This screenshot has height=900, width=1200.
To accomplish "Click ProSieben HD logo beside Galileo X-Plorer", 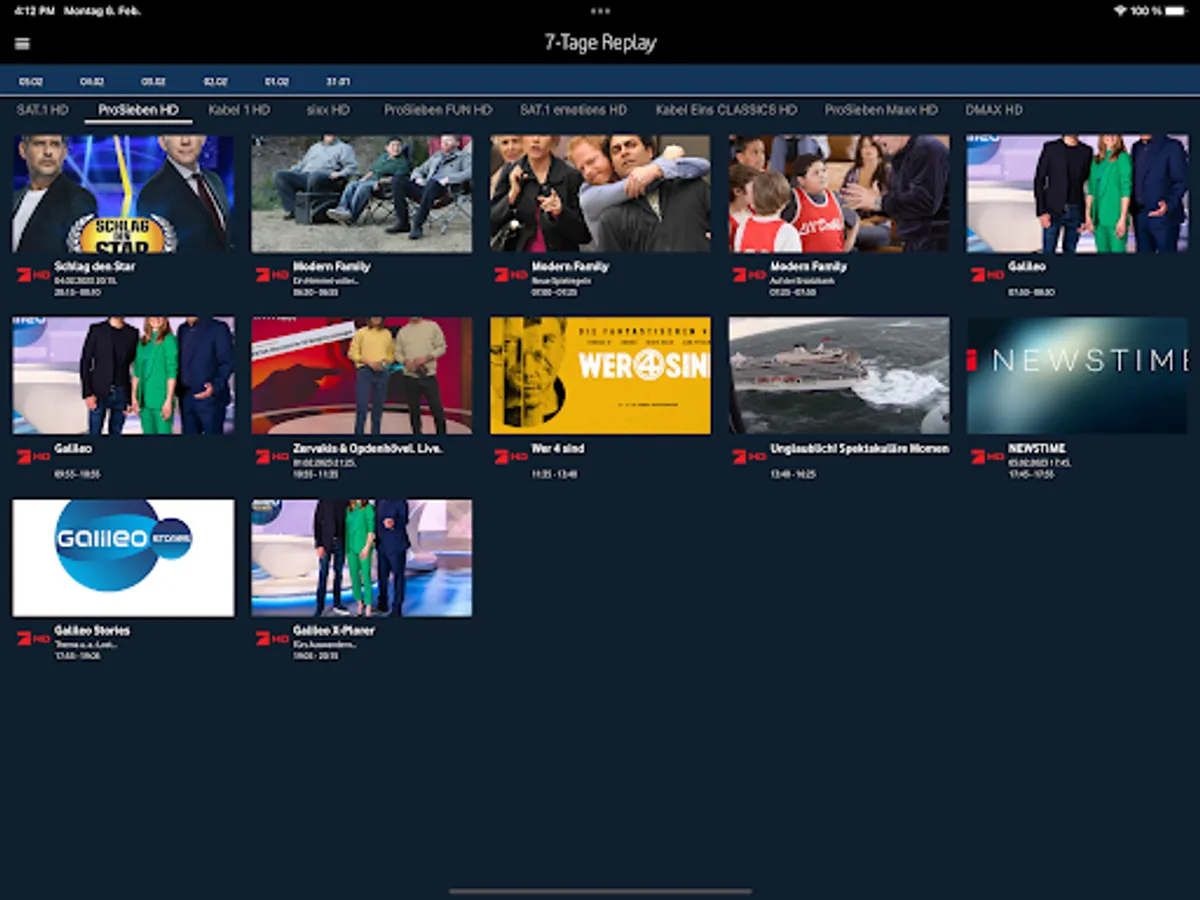I will pos(272,638).
